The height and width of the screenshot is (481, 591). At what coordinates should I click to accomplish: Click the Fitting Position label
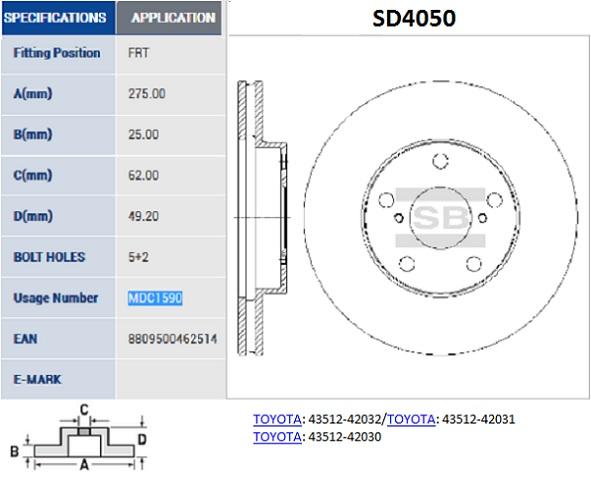pos(57,53)
